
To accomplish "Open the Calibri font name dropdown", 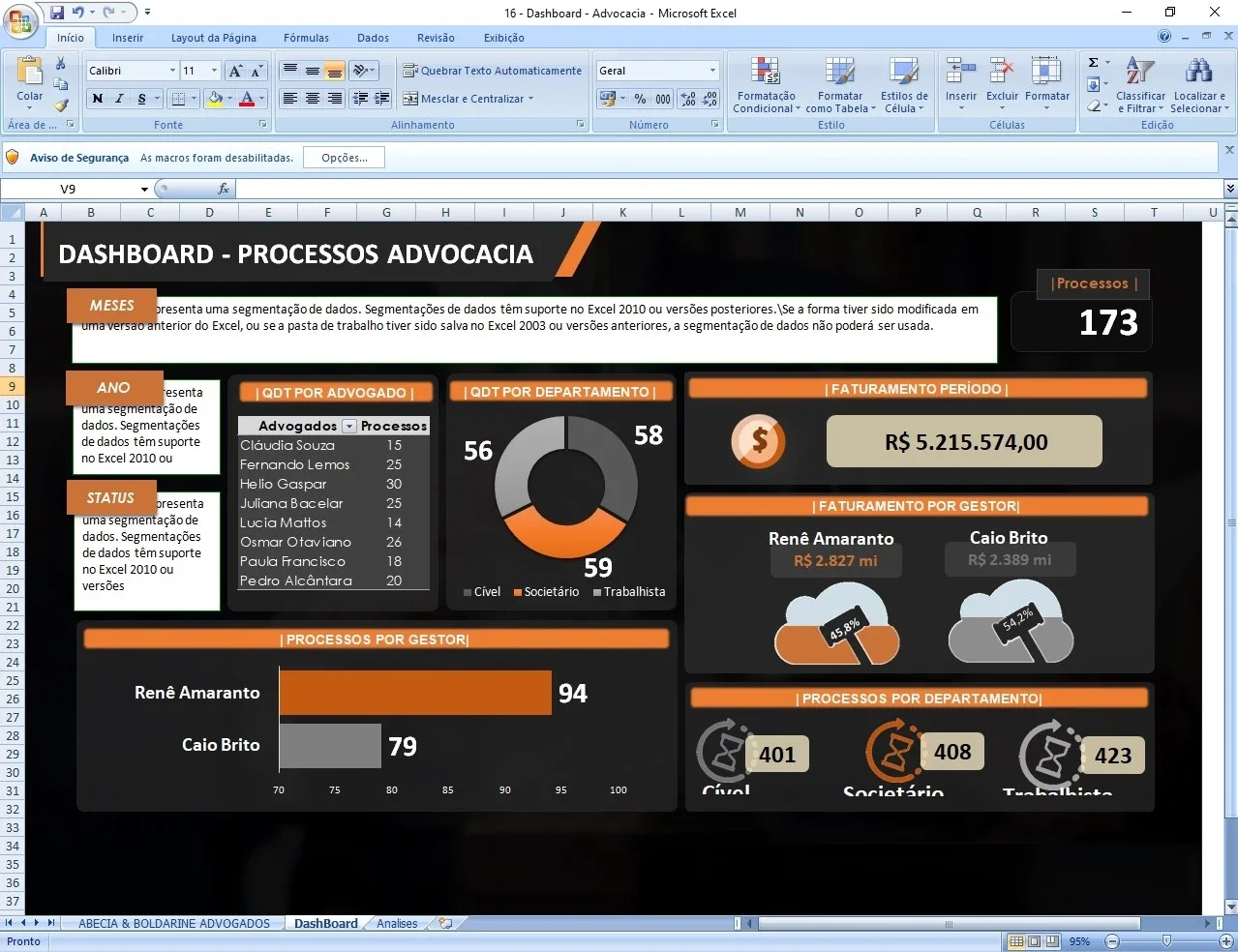I will [172, 71].
